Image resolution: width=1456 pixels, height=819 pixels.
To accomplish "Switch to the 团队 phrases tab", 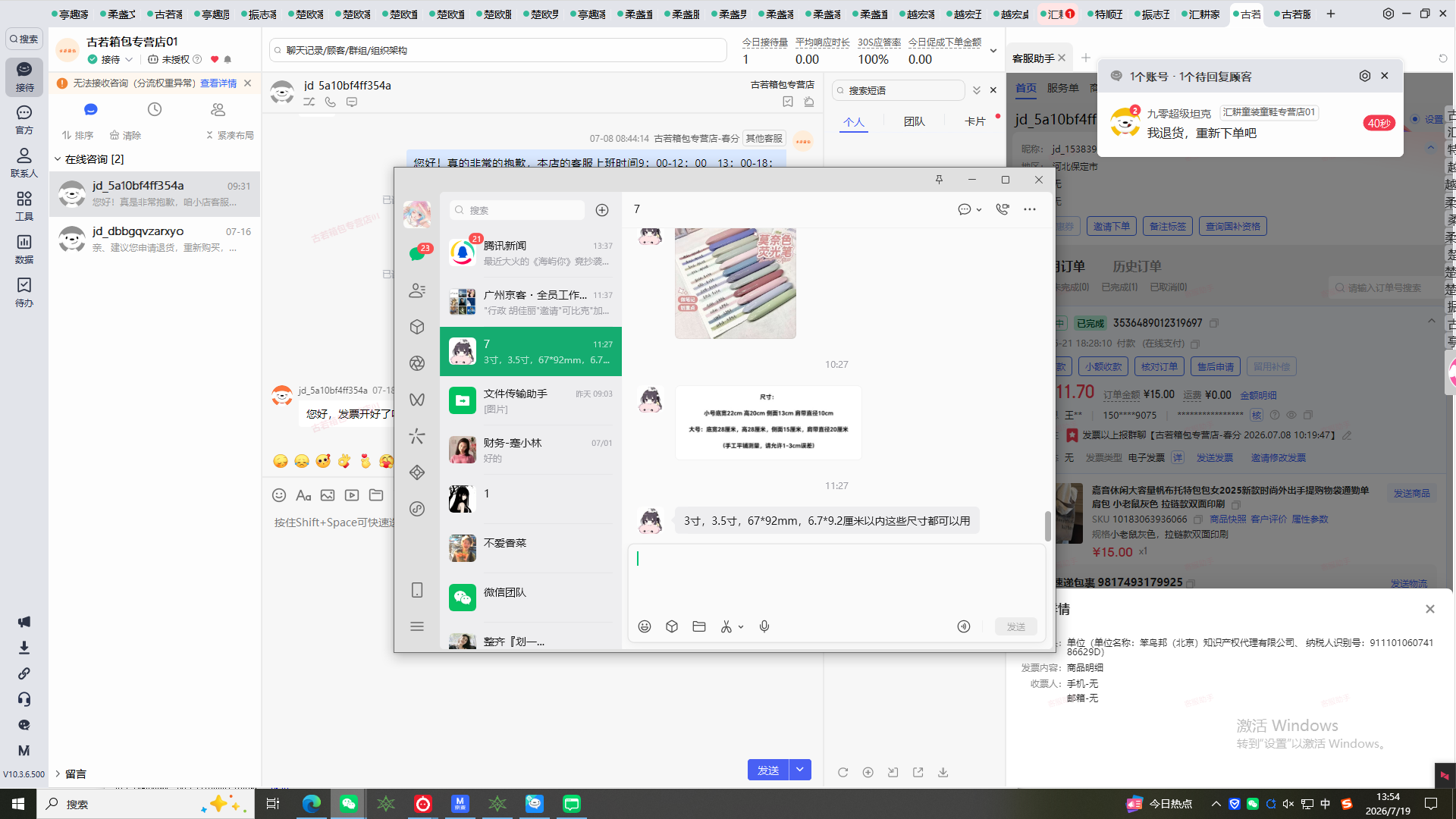I will pyautogui.click(x=915, y=121).
